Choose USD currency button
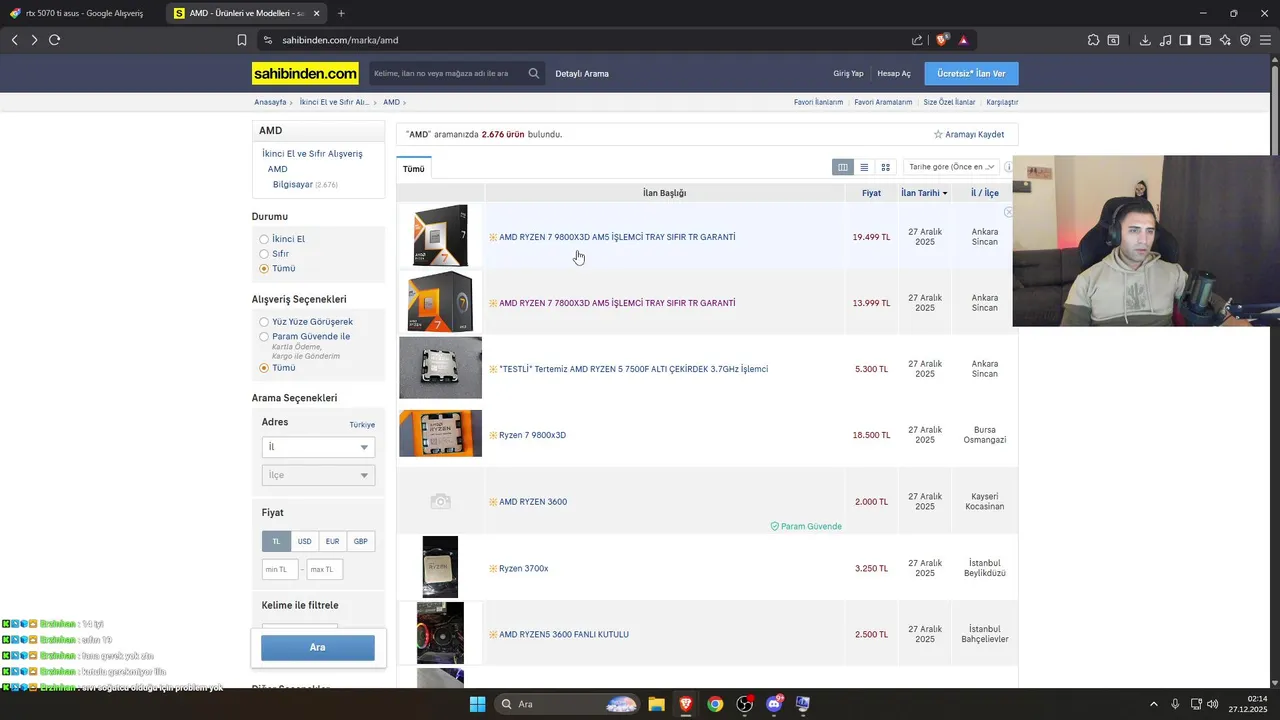The image size is (1280, 720). pyautogui.click(x=304, y=541)
